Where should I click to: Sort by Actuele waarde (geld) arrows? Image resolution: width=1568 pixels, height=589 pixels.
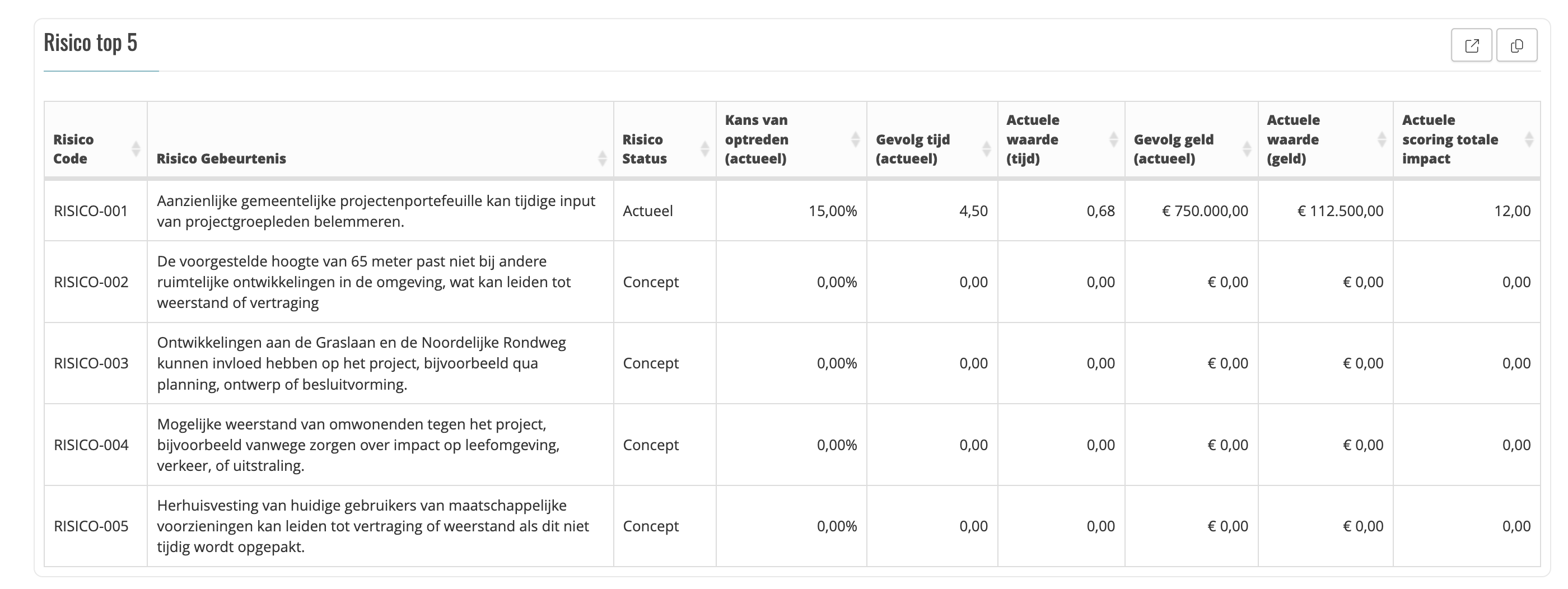(1382, 139)
